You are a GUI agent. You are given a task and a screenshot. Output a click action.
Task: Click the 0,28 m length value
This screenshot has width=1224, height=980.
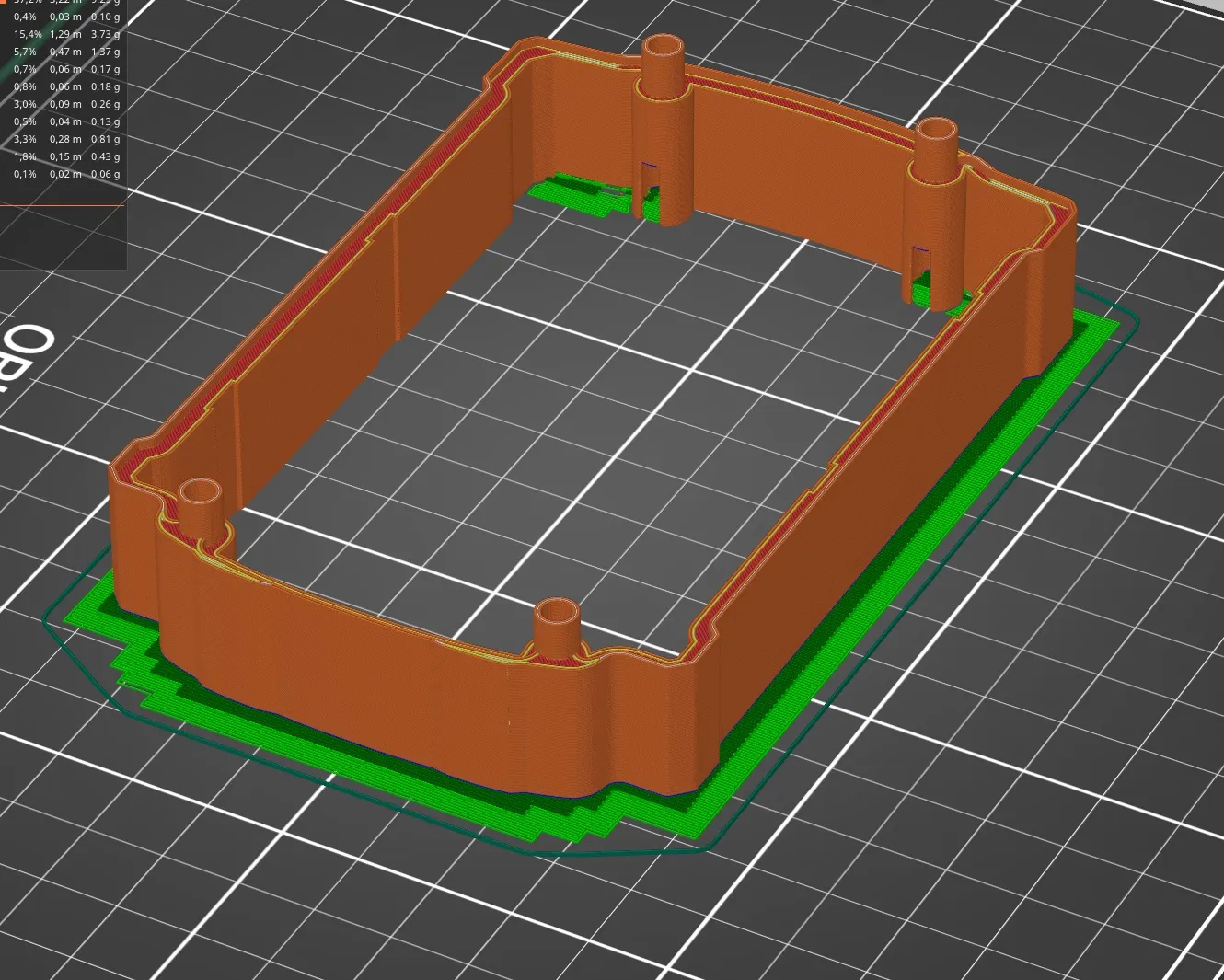(65, 139)
